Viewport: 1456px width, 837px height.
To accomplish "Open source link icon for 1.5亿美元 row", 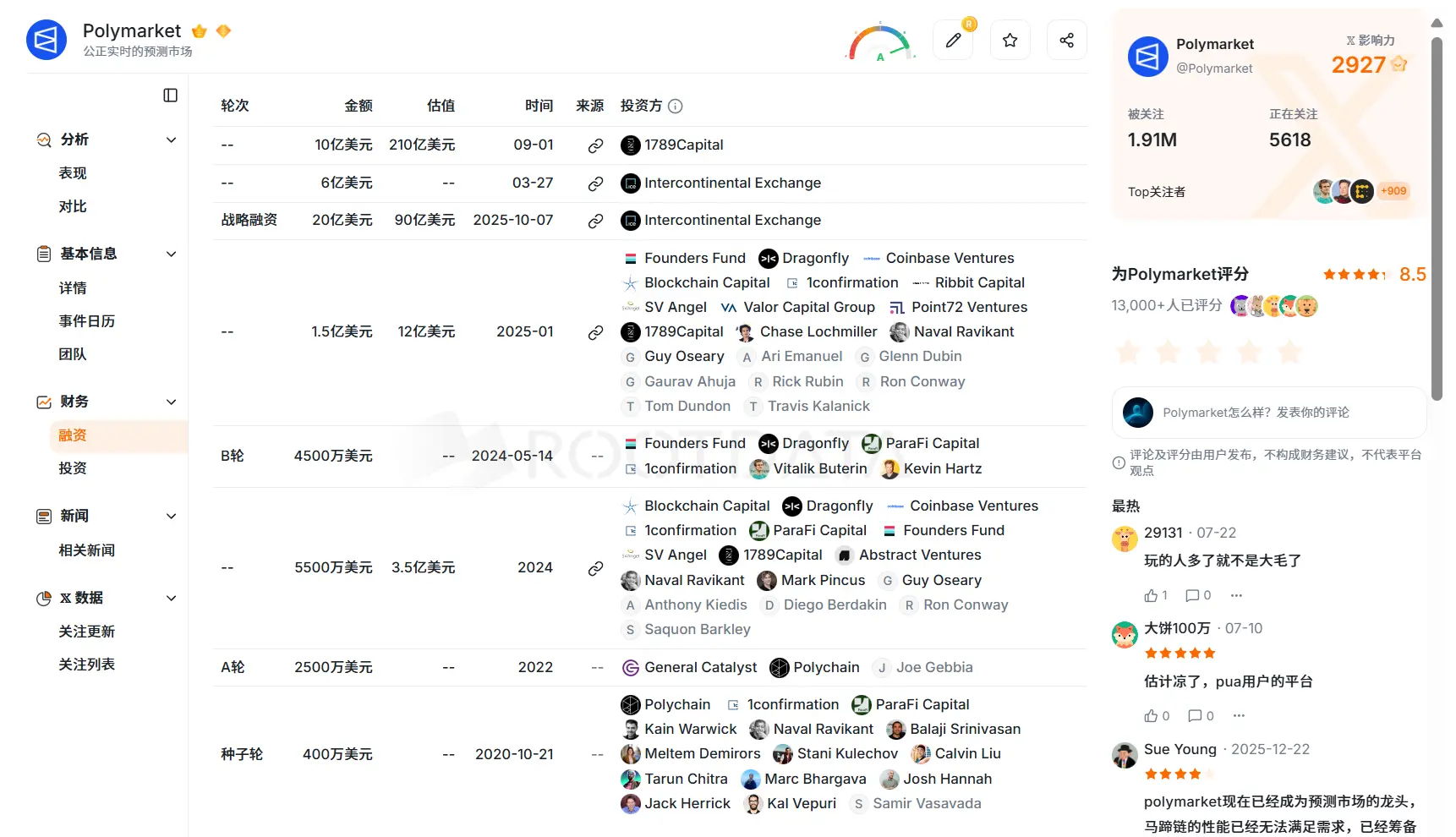I will click(x=595, y=332).
